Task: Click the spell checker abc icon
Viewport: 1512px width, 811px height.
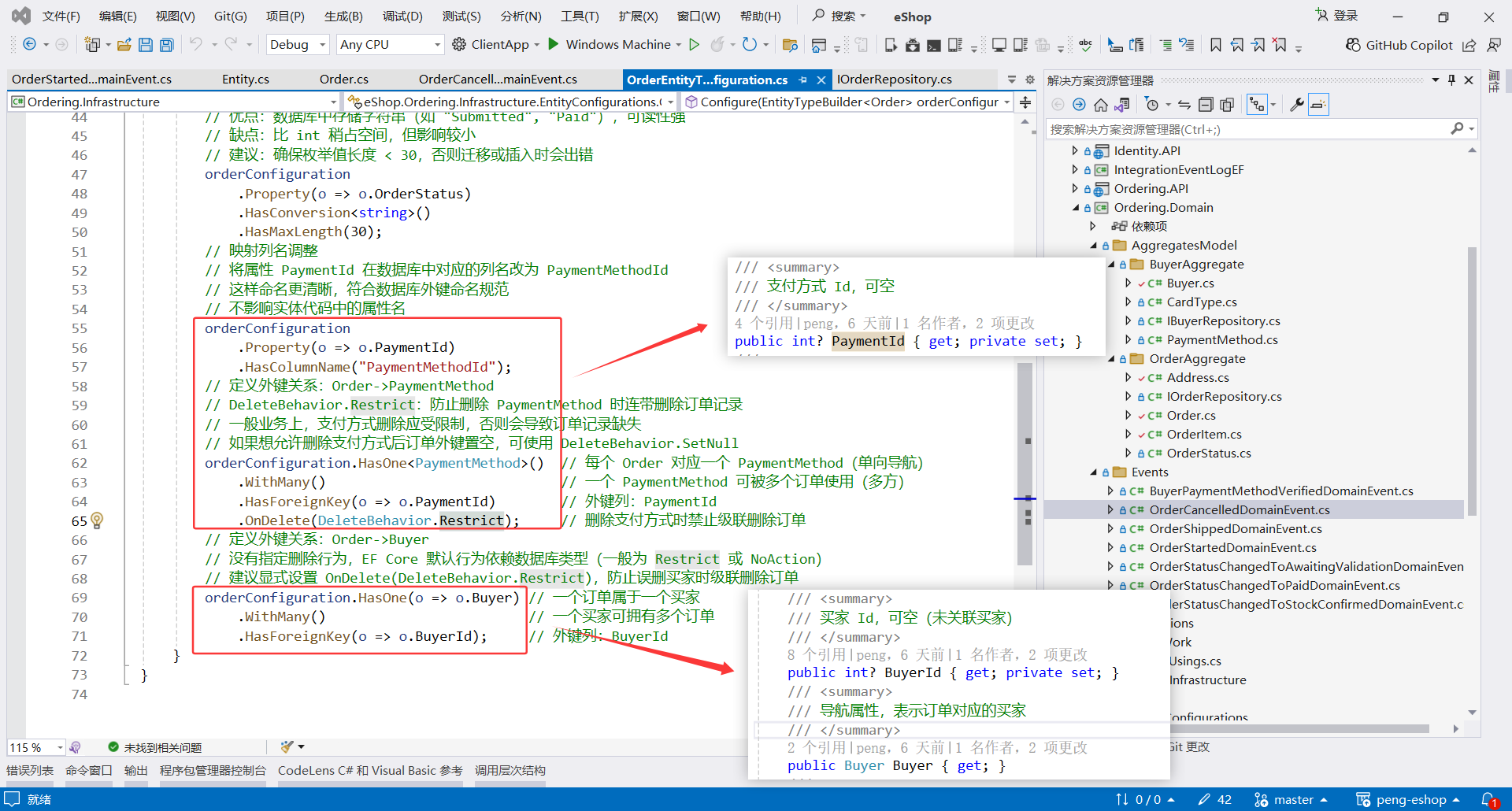Action: [1085, 45]
